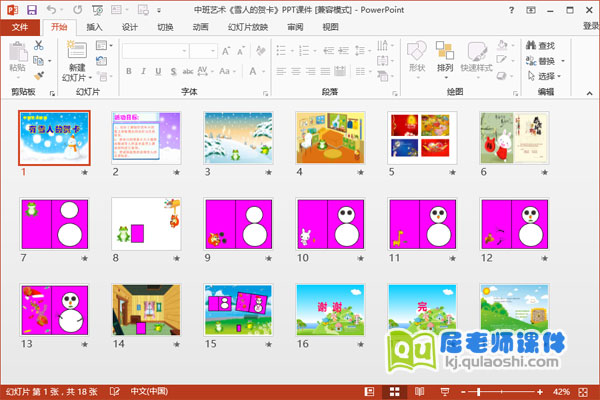This screenshot has width=600, height=400.
Task: Click the Sign in (登录) link
Action: (x=590, y=28)
